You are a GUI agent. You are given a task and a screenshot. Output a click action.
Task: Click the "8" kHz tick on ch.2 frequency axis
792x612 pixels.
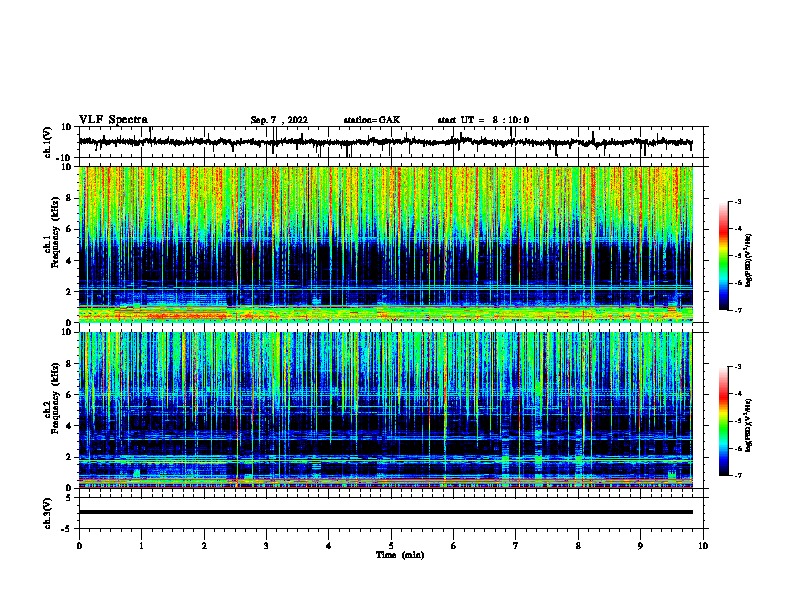pos(69,364)
